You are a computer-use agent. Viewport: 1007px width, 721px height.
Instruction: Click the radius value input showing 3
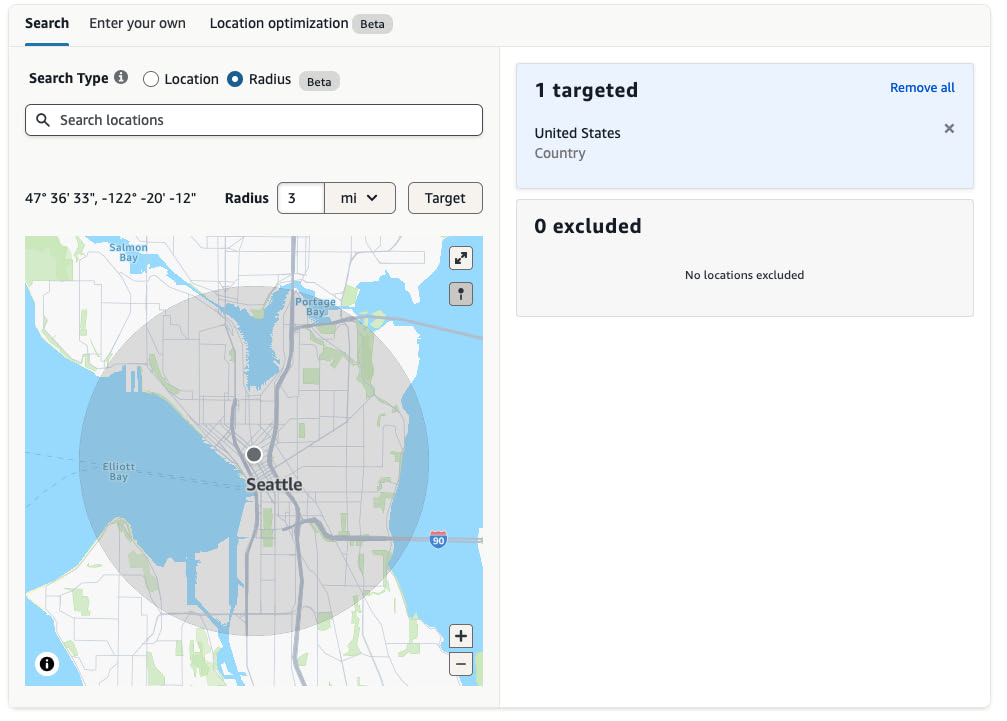pyautogui.click(x=300, y=198)
